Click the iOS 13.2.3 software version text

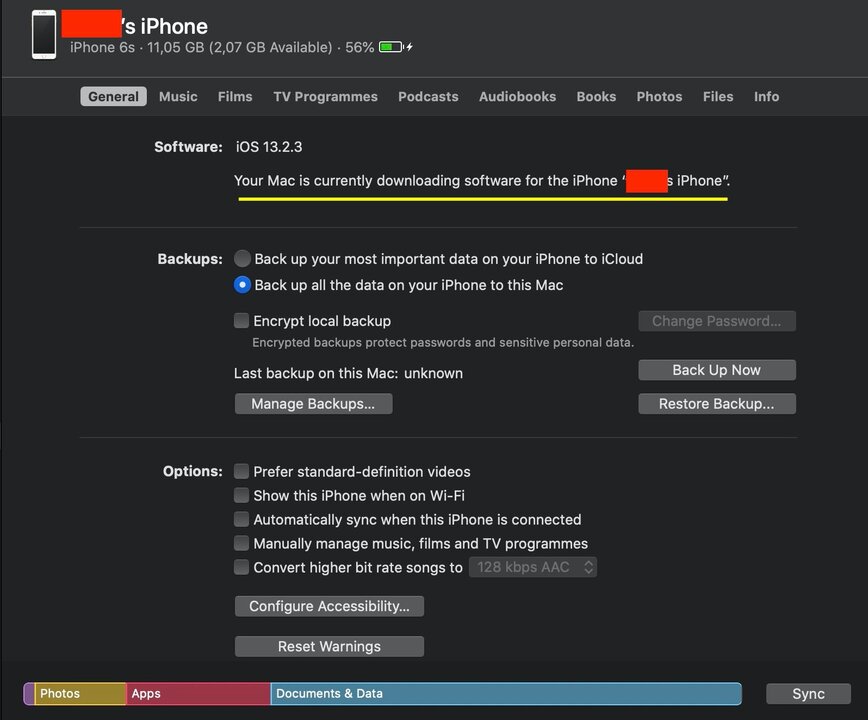click(269, 147)
